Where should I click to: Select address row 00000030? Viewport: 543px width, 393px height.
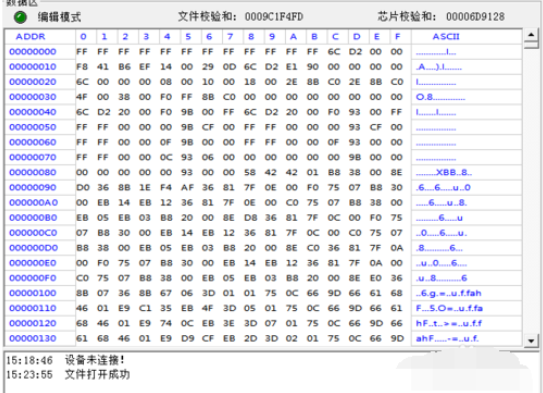(33, 97)
